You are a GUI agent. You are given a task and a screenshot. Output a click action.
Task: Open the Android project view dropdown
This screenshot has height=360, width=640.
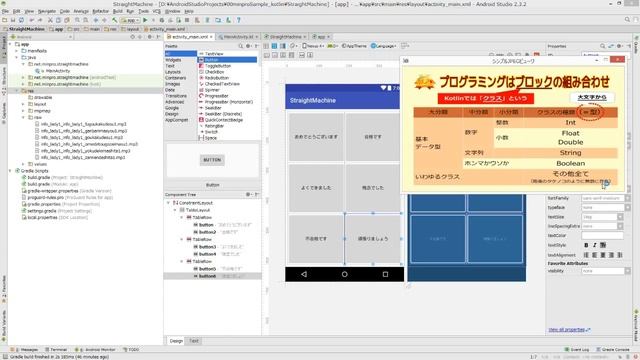[42, 37]
